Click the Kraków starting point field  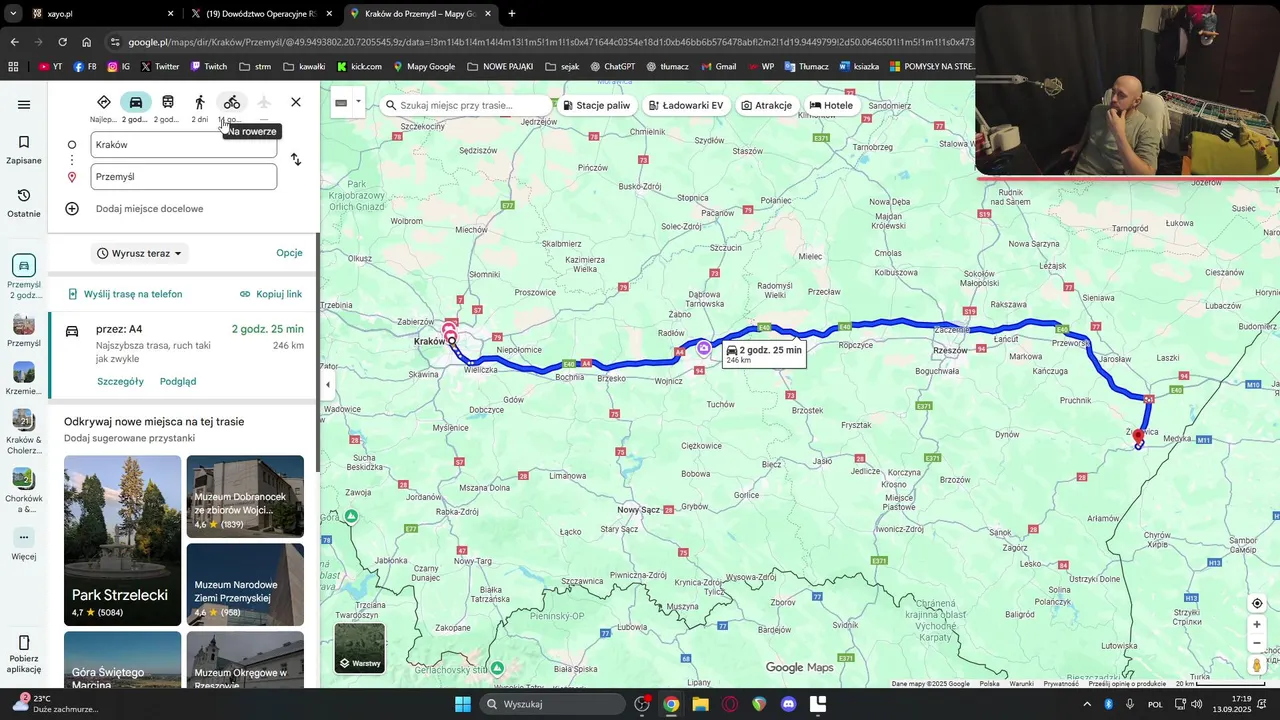point(183,145)
